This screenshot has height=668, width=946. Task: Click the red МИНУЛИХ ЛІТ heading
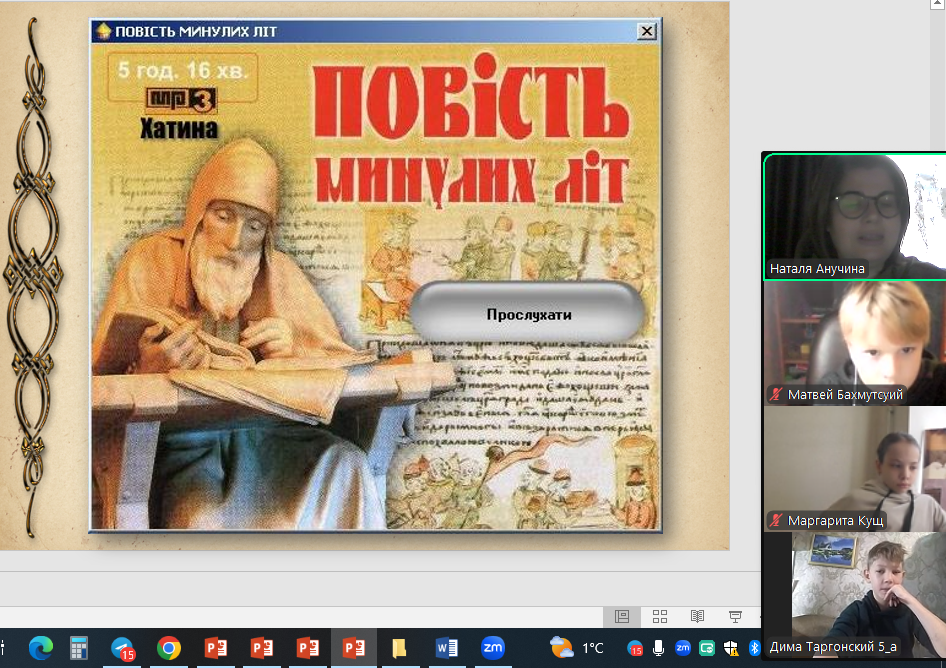point(472,180)
